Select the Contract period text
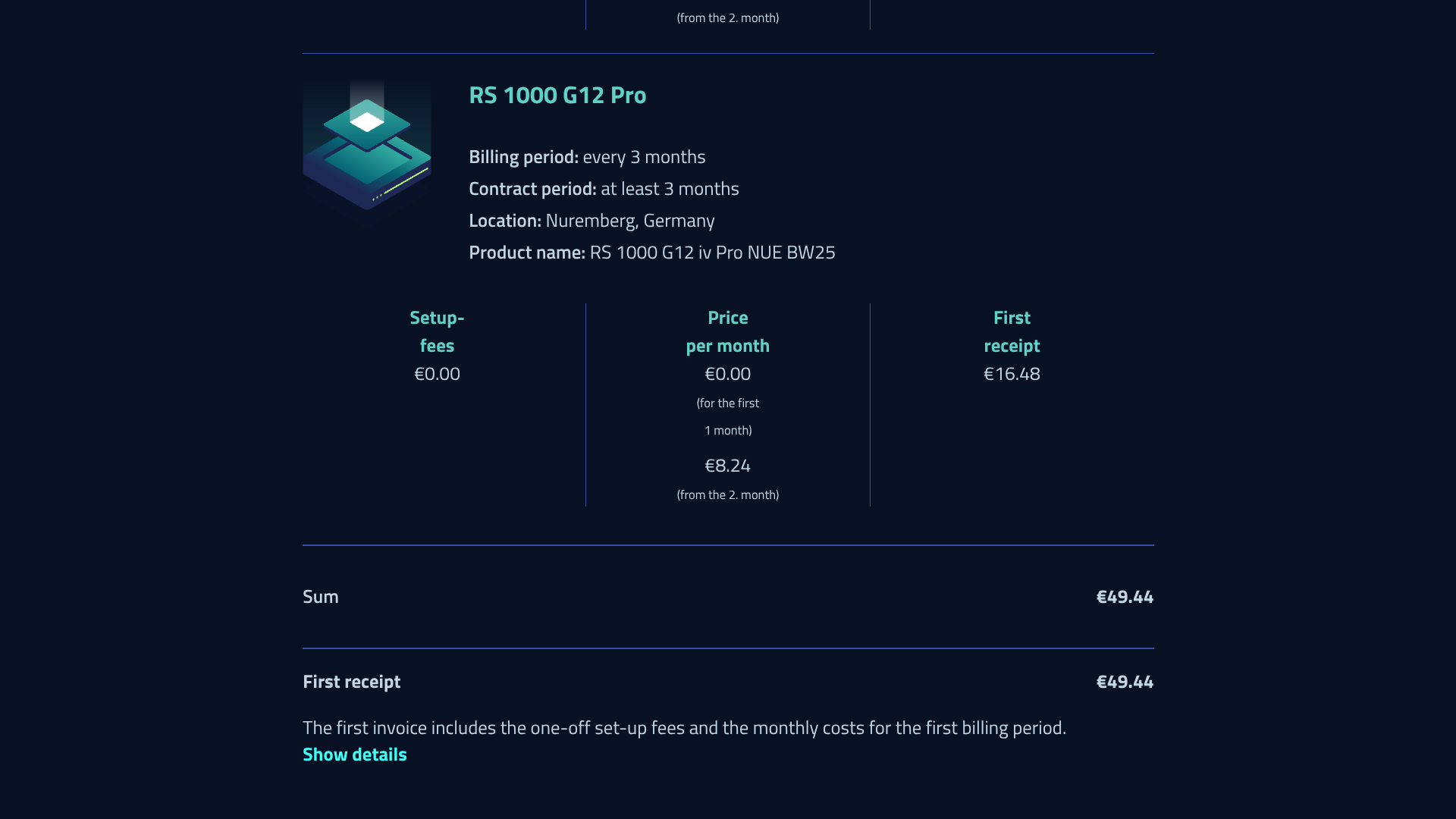Viewport: 1456px width, 819px height. (604, 189)
